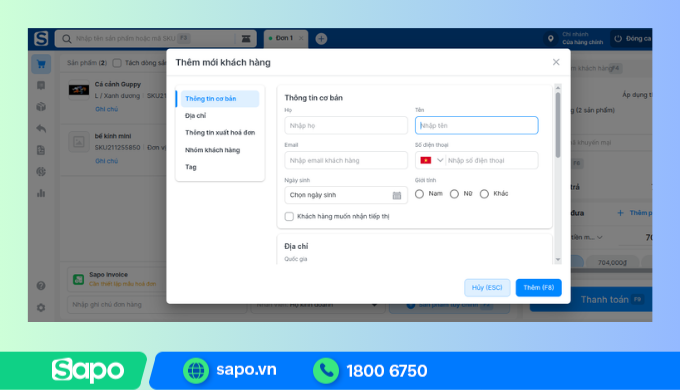
Task: Open the order list sidebar icon
Action: (41, 85)
